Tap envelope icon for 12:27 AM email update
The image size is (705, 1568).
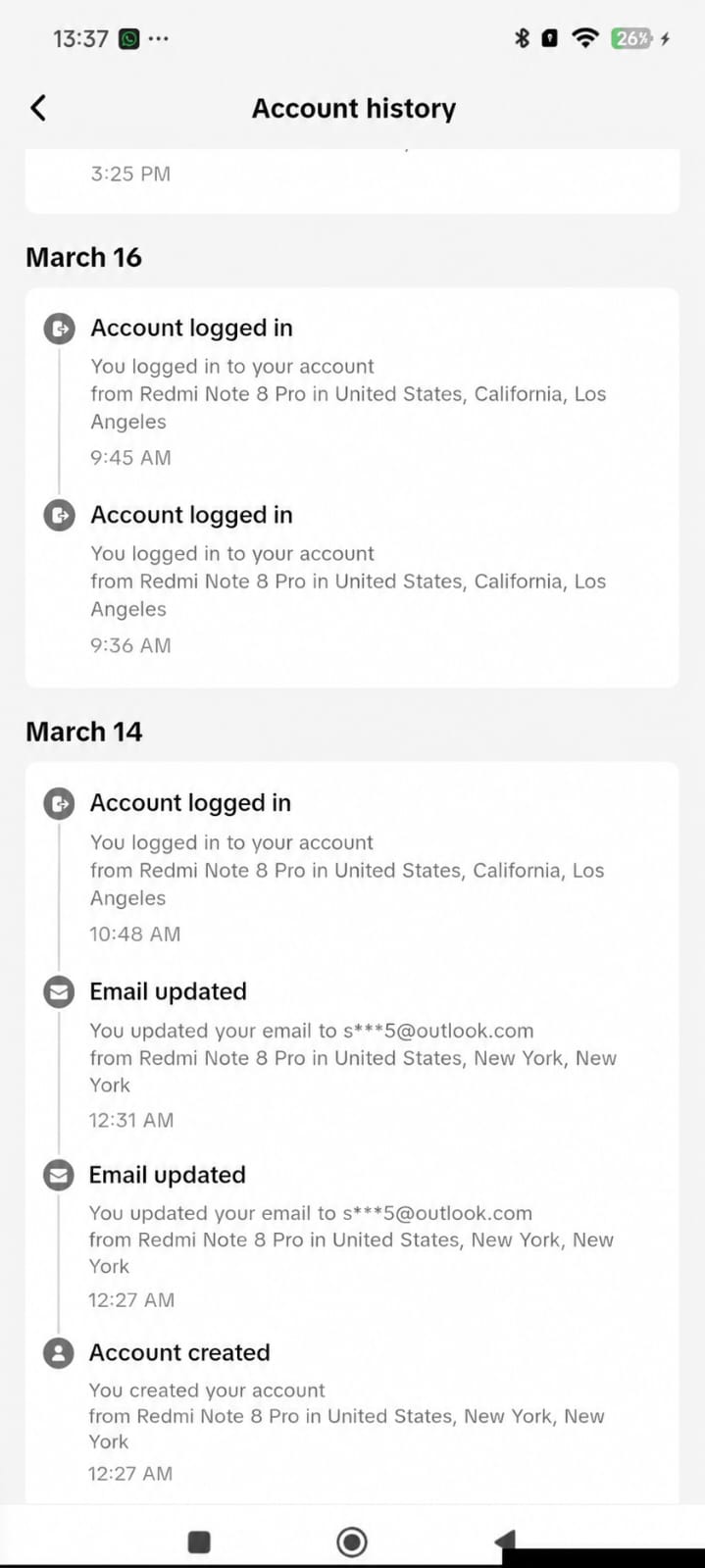59,1175
